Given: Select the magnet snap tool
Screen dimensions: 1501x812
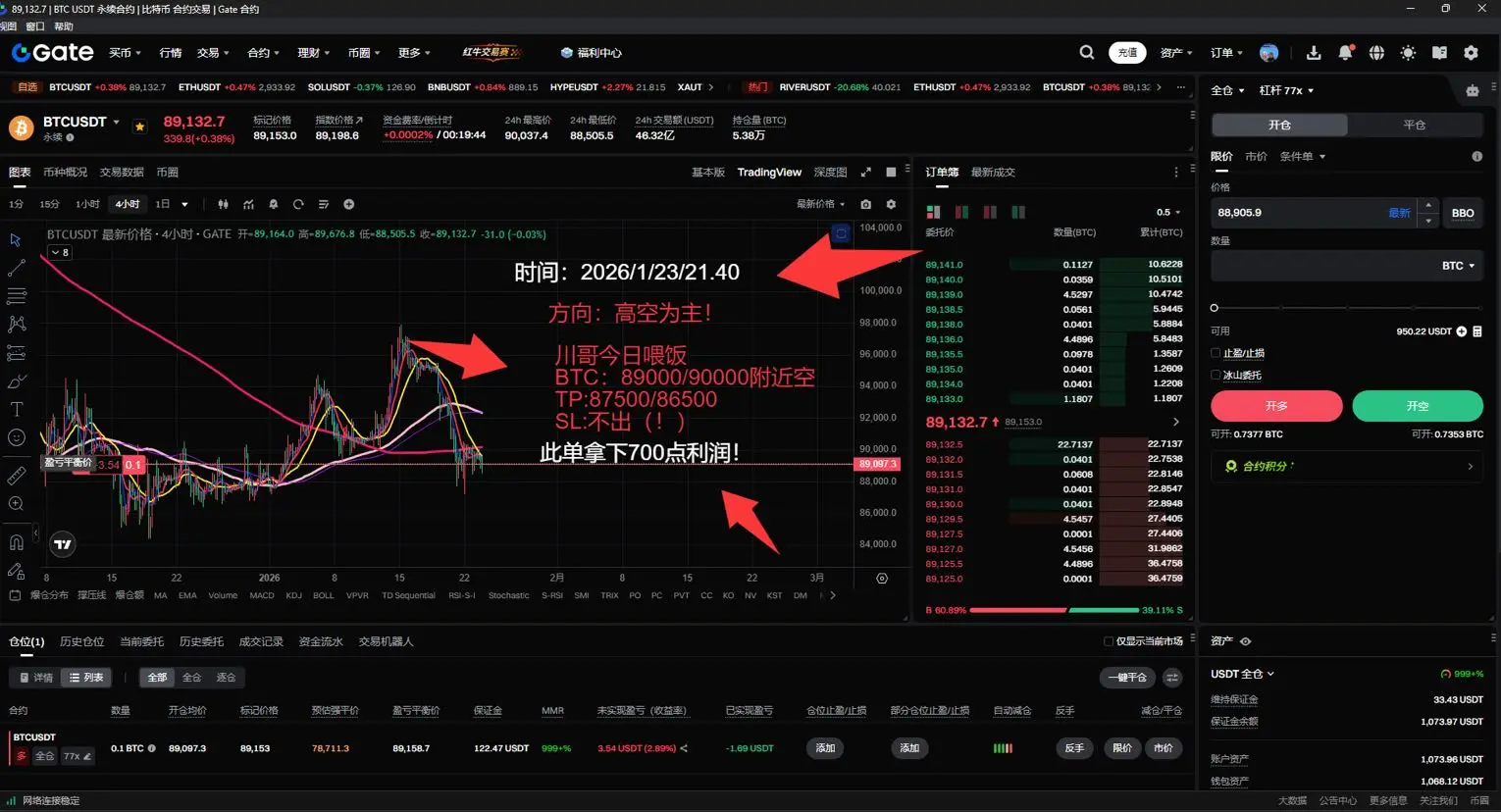Looking at the screenshot, I should (x=17, y=542).
